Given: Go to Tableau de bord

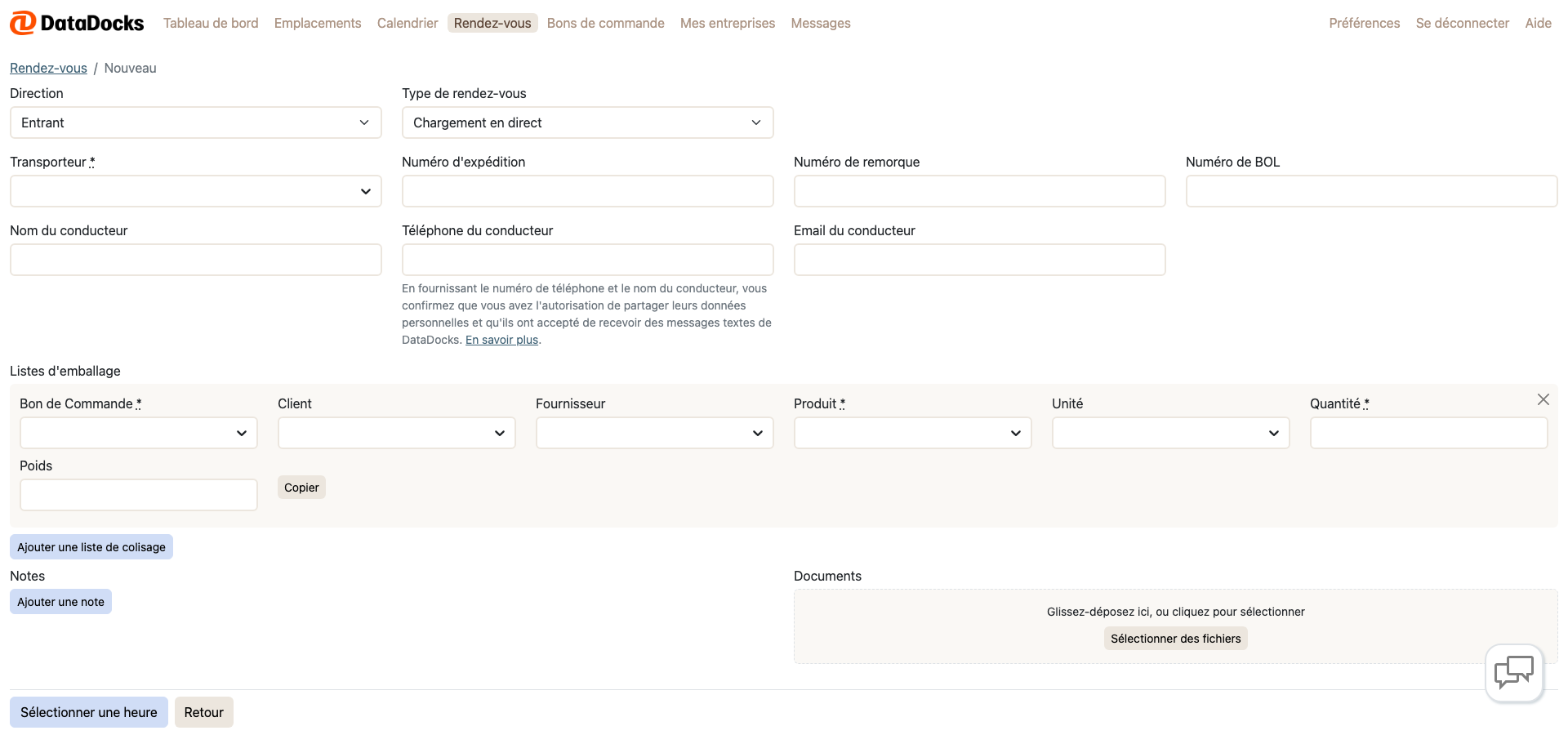Looking at the screenshot, I should point(211,23).
